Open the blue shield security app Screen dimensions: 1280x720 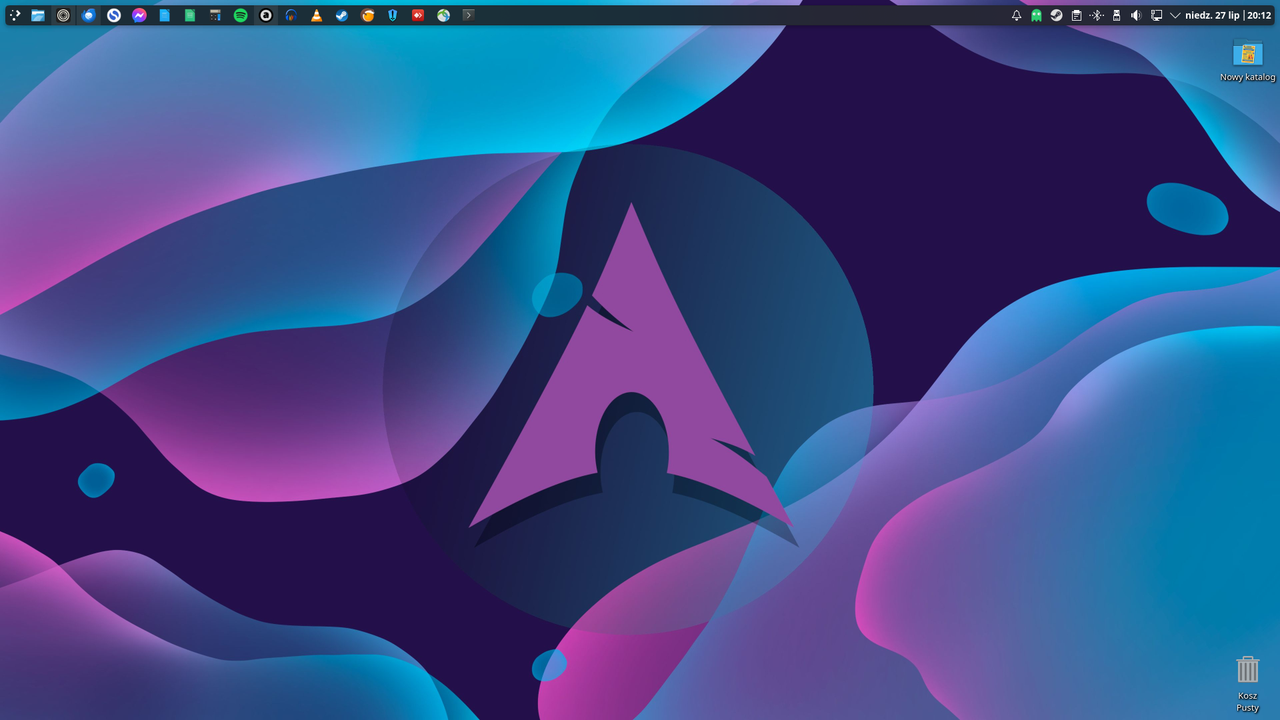393,15
